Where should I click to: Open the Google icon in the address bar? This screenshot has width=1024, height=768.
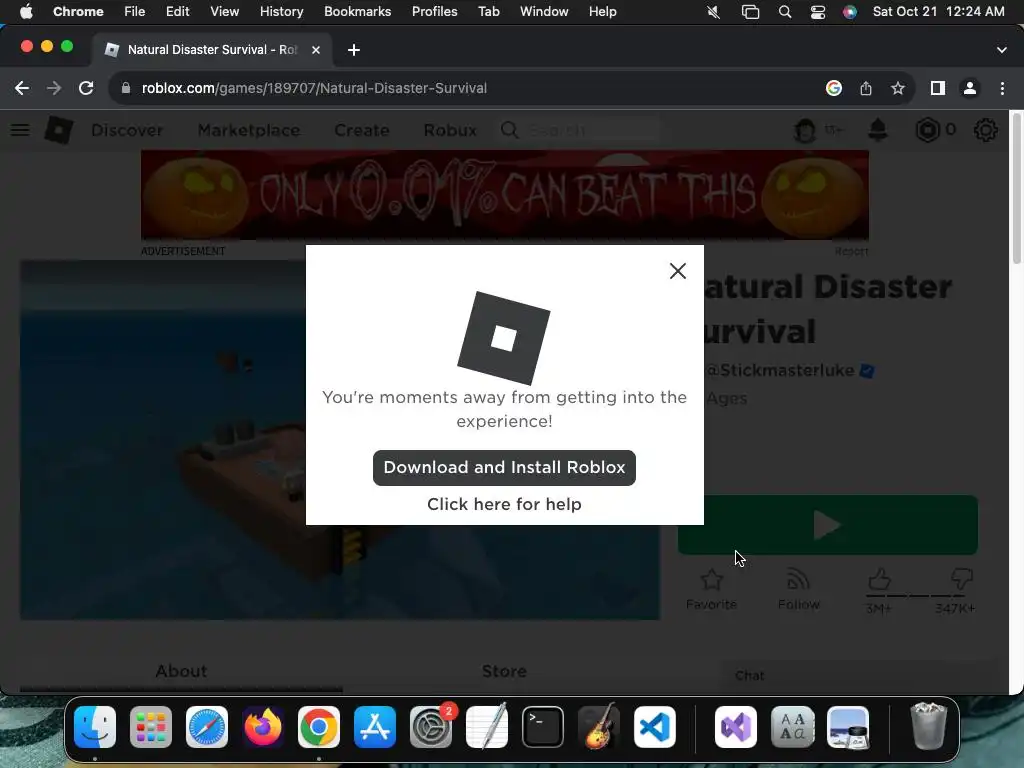(x=834, y=88)
